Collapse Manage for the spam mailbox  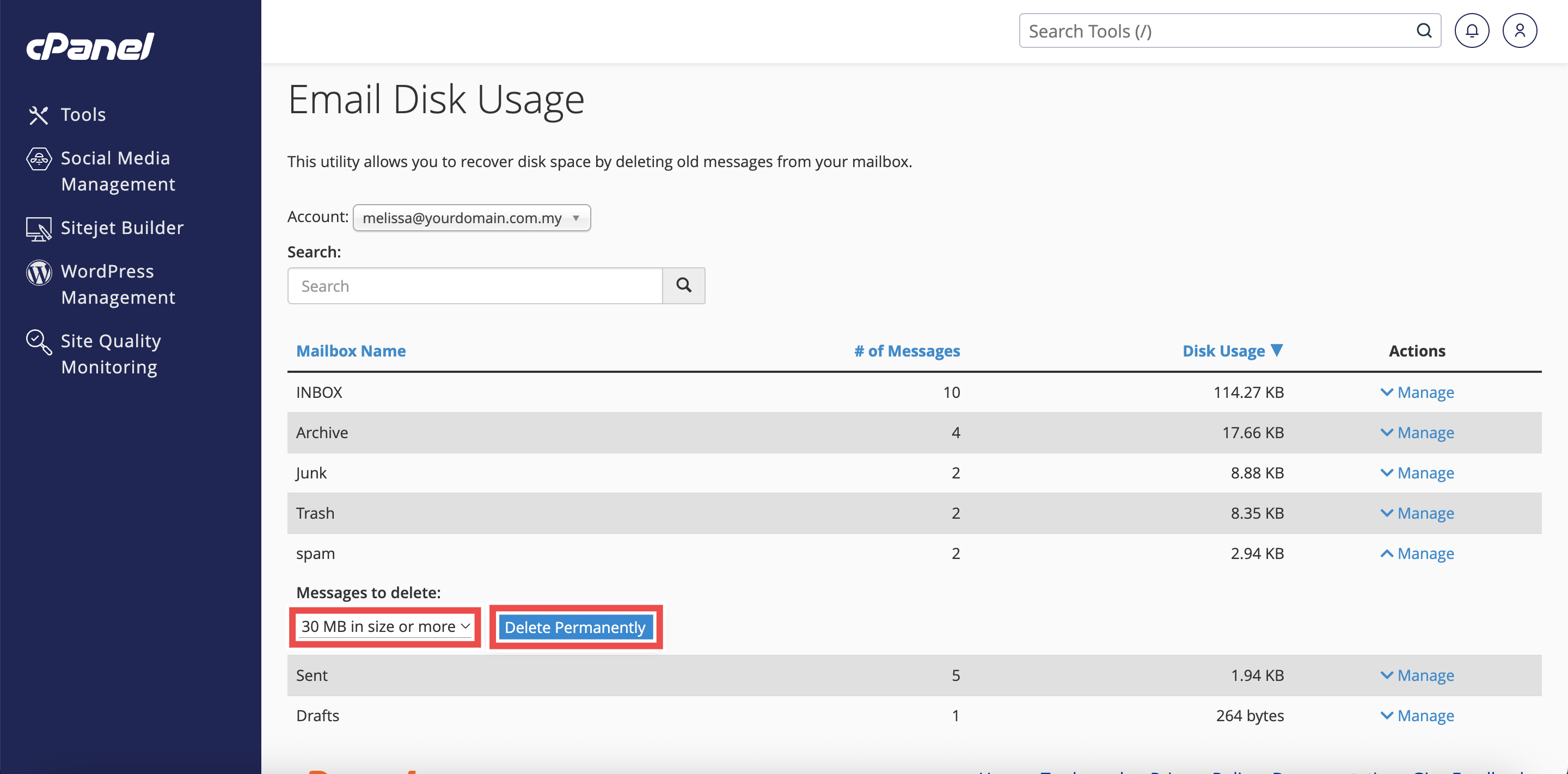click(x=1417, y=554)
